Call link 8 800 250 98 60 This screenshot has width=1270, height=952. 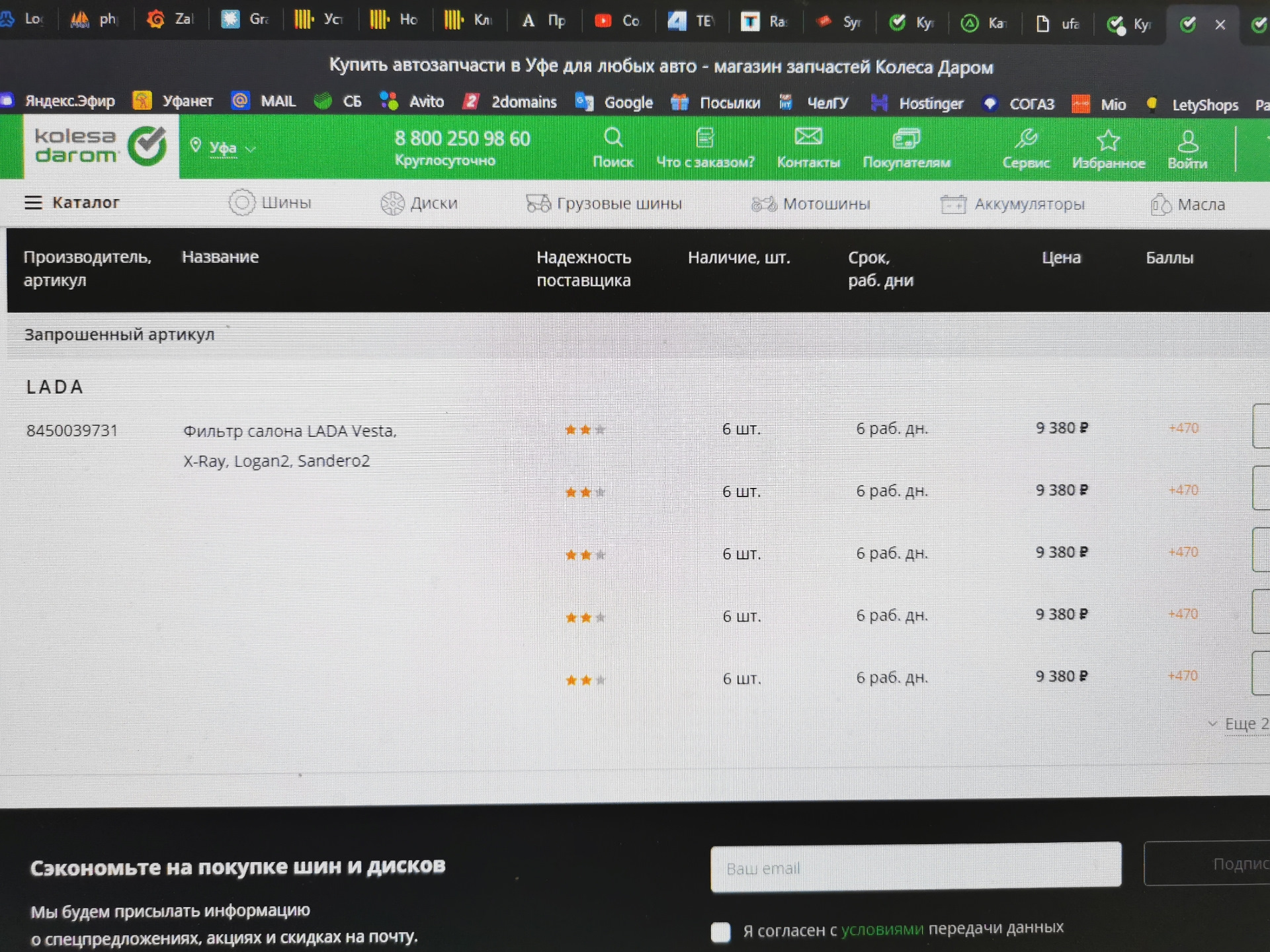pos(462,138)
